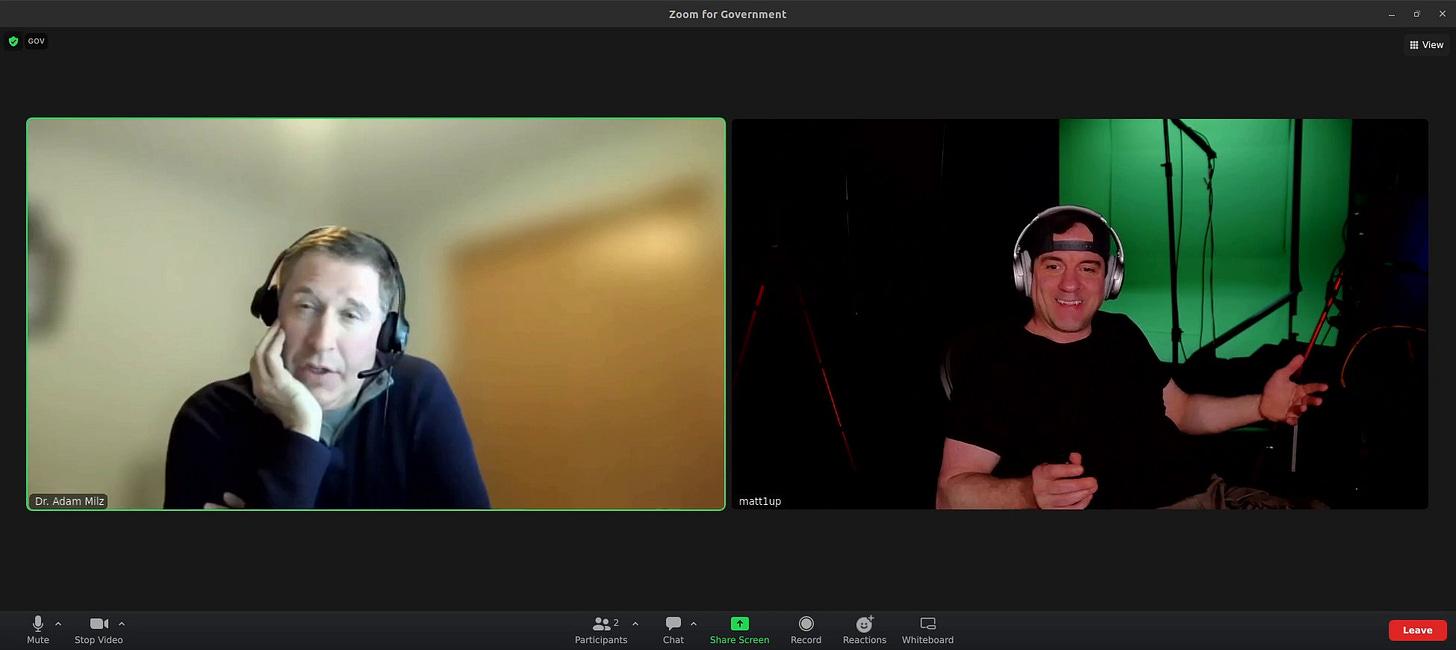The width and height of the screenshot is (1456, 650).
Task: Select Dr. Adam Milz video tile
Action: (x=376, y=314)
